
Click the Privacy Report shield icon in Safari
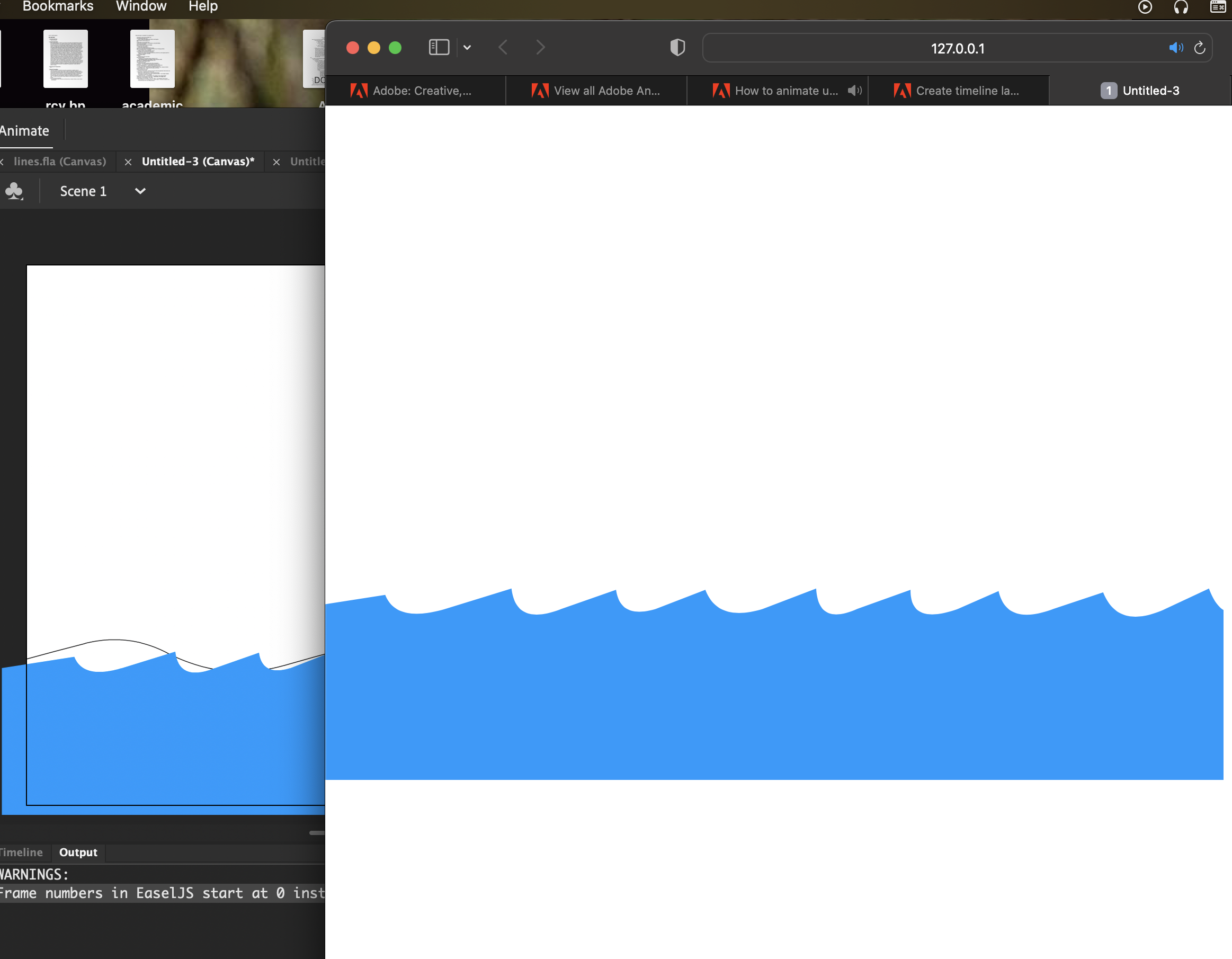tap(677, 47)
